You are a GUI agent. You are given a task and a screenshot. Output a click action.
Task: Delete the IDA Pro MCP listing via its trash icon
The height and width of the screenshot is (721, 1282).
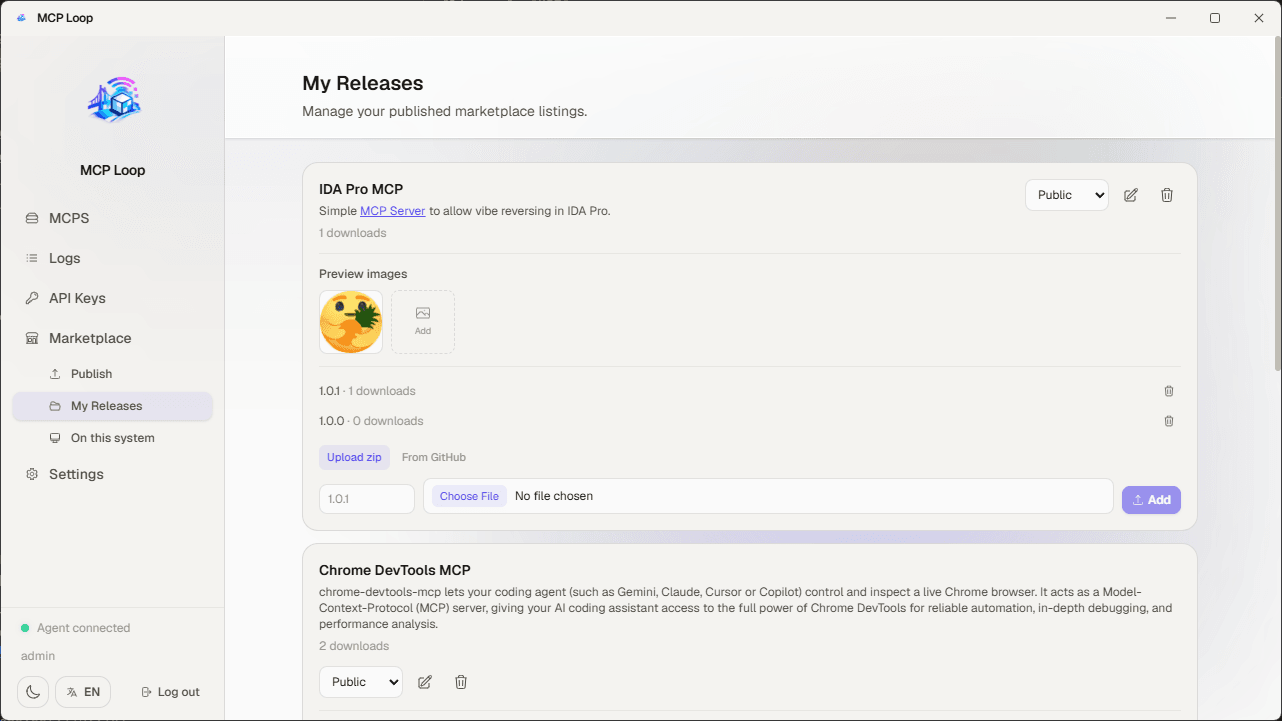(1167, 195)
